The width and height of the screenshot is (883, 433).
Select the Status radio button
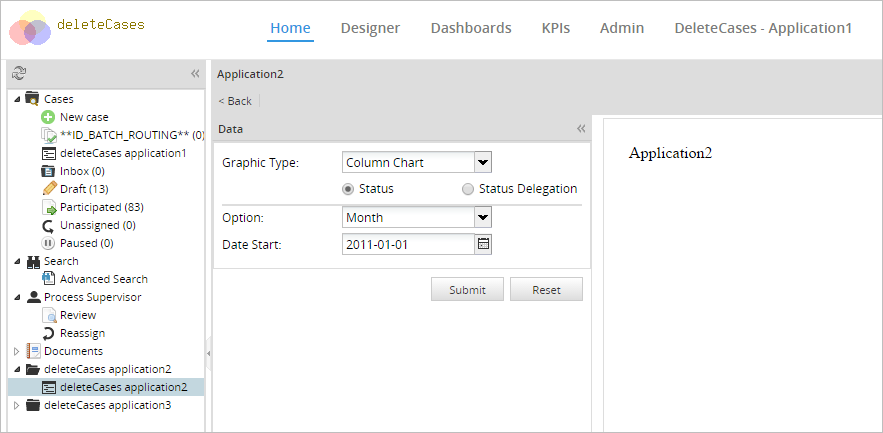point(348,189)
